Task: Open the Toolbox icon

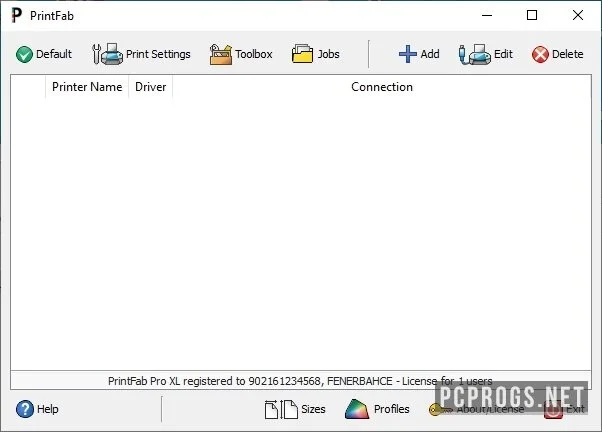Action: 220,54
